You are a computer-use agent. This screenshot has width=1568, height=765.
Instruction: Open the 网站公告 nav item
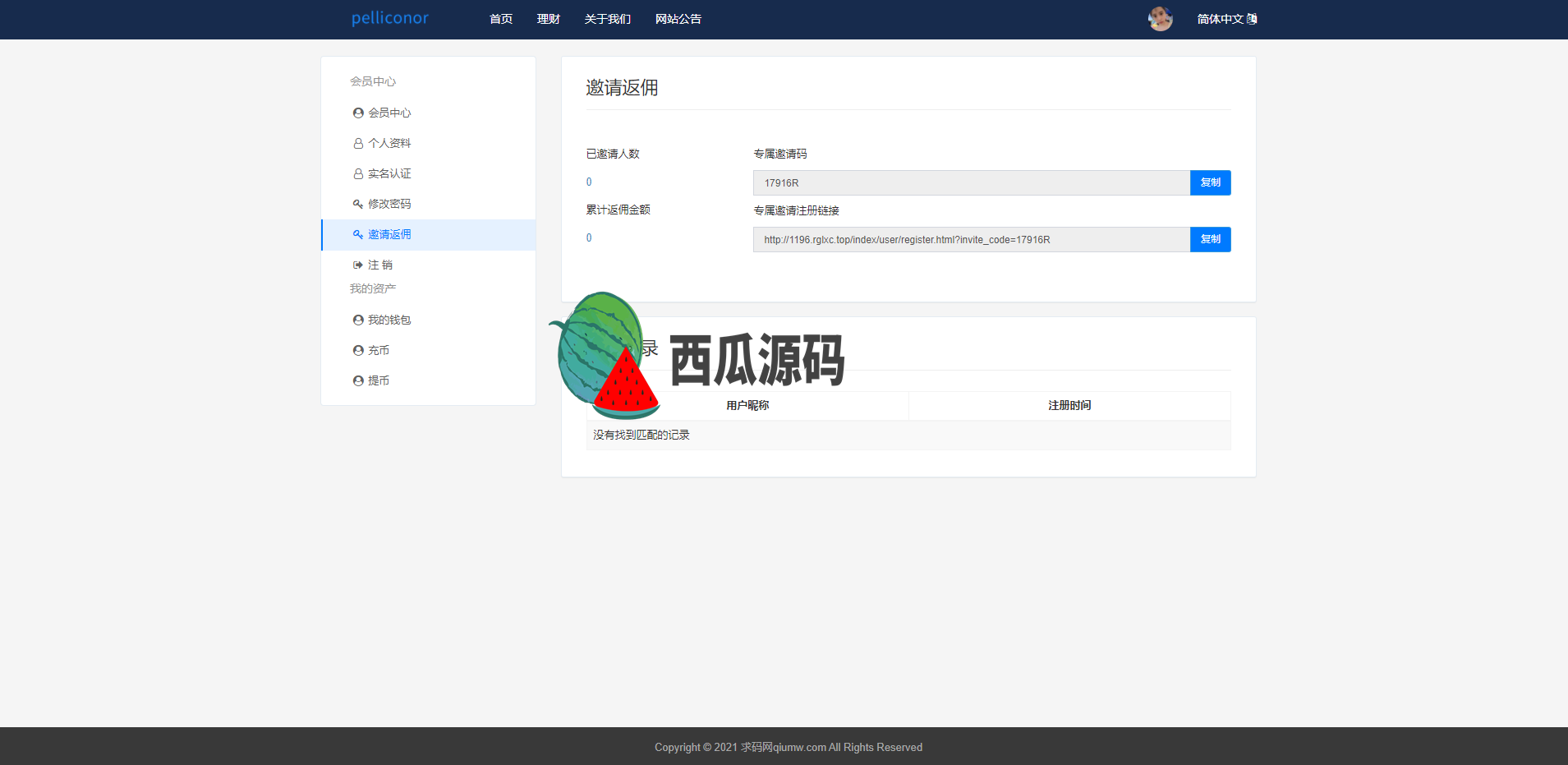coord(678,19)
